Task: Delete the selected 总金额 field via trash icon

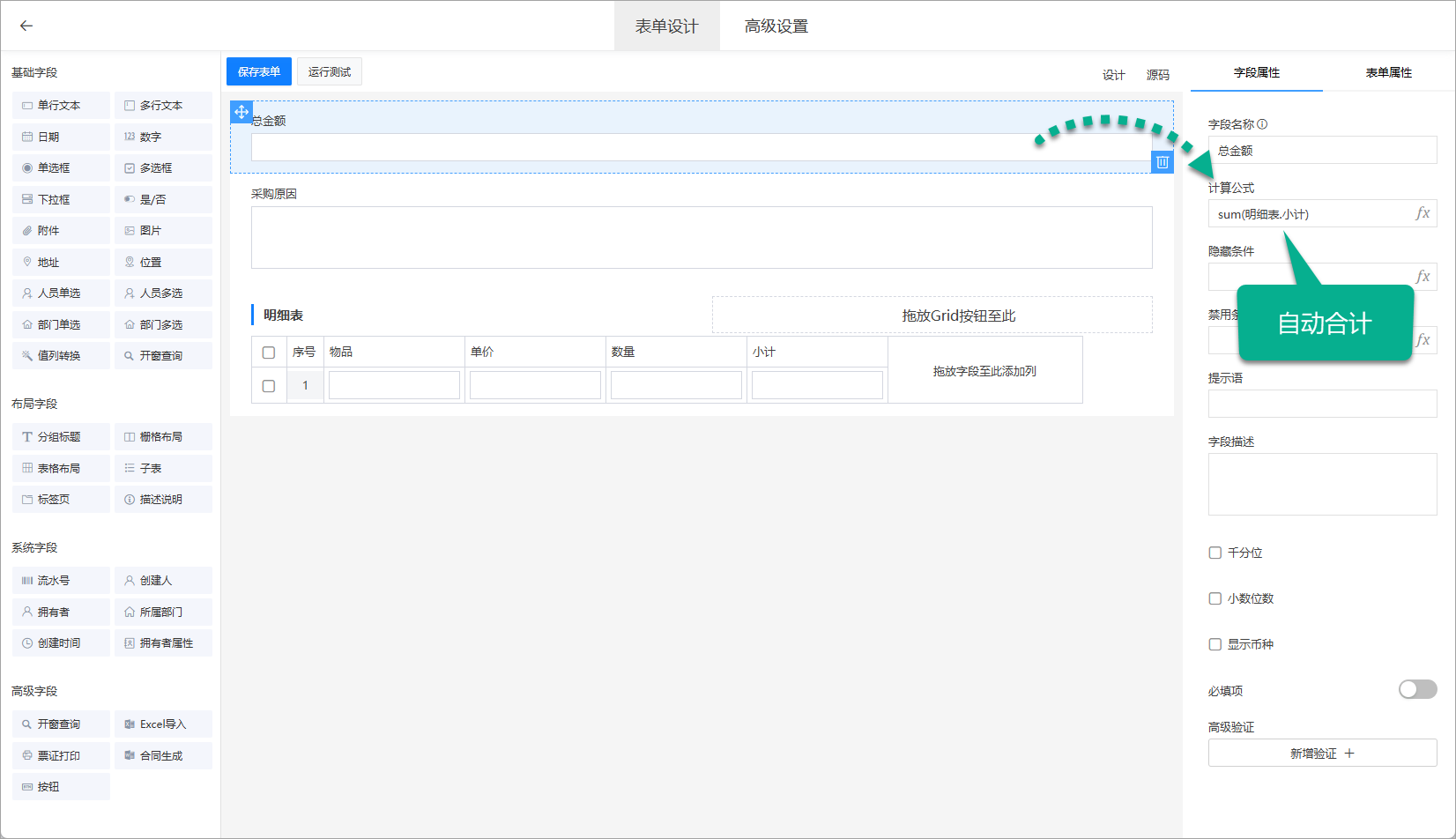Action: coord(1163,162)
